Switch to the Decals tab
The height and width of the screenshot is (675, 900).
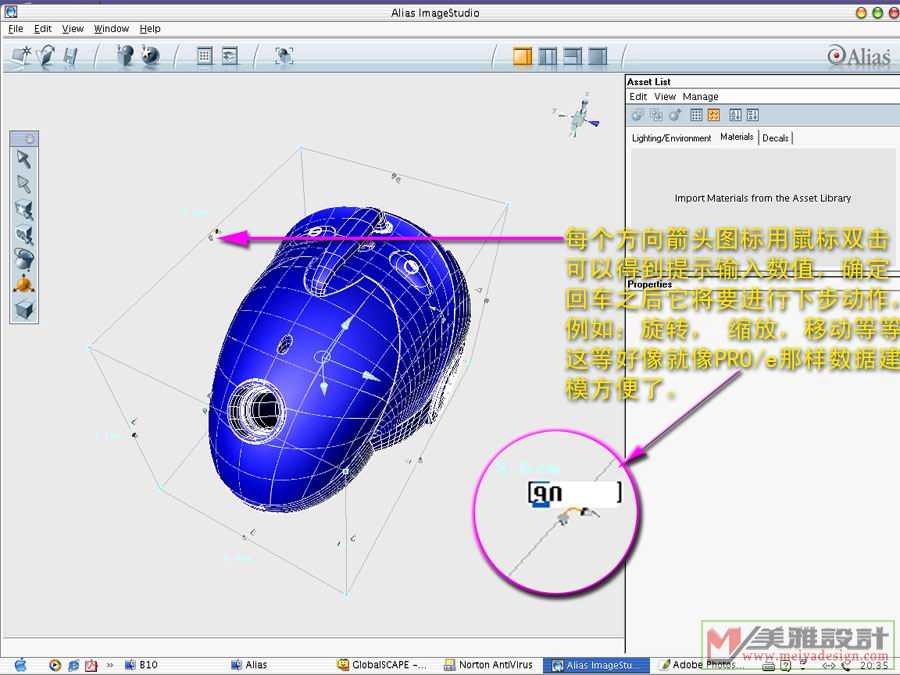(775, 138)
